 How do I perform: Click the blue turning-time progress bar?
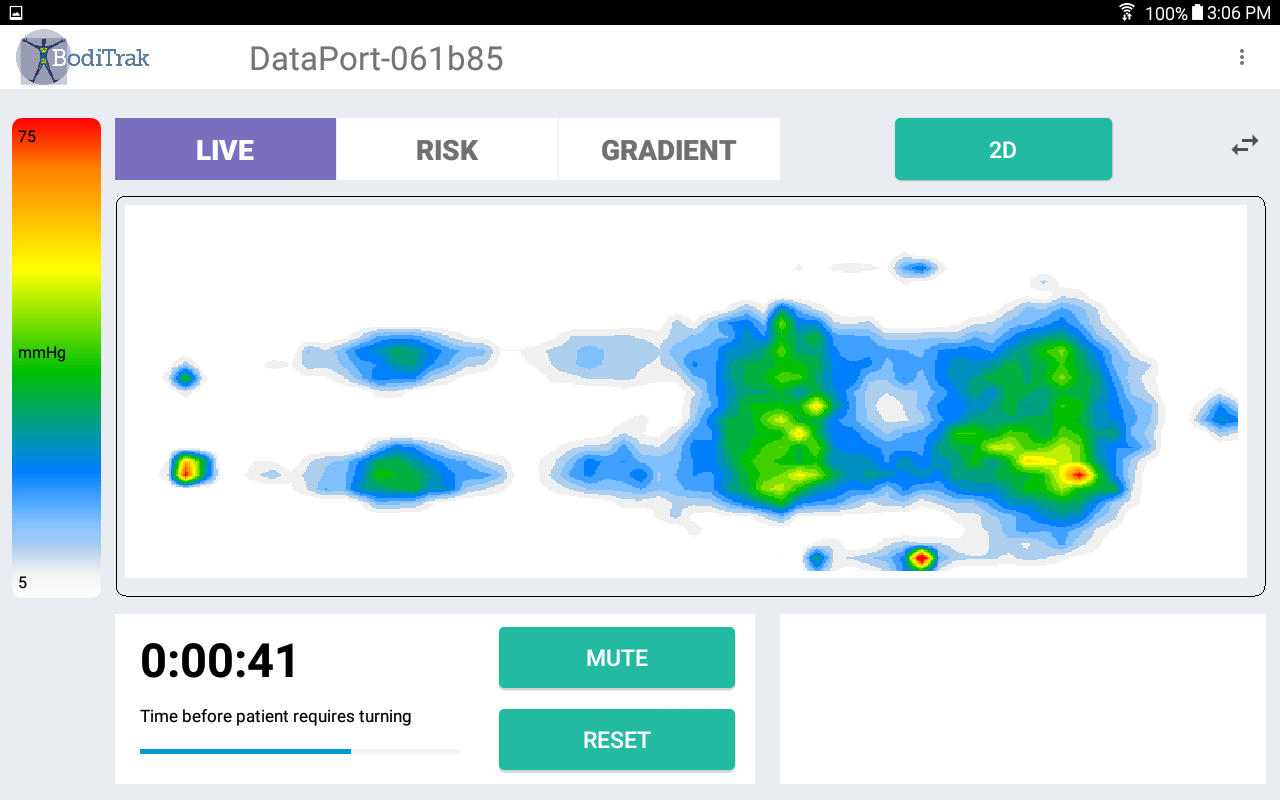point(245,751)
